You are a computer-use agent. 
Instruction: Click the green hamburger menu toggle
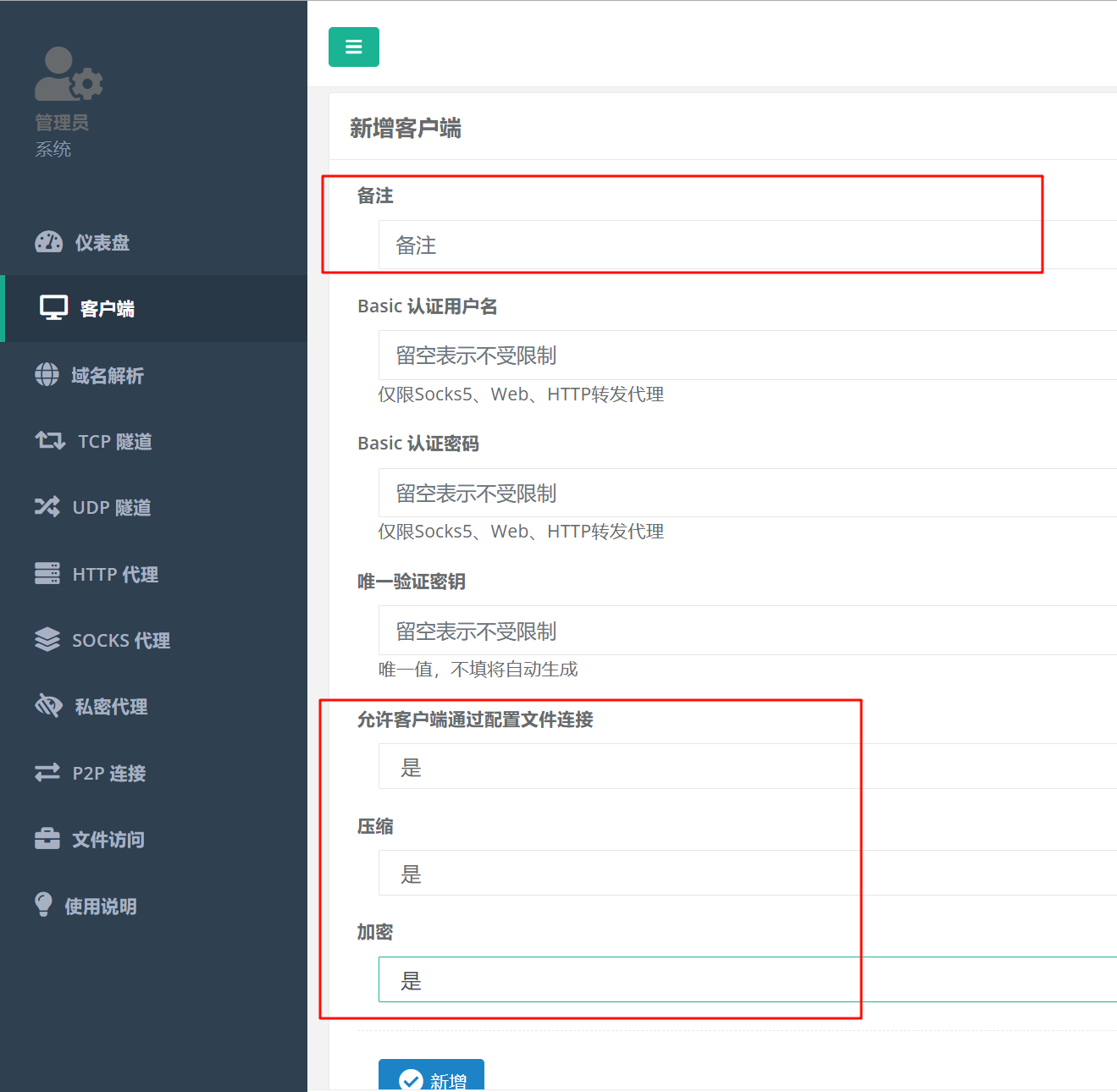(x=353, y=47)
